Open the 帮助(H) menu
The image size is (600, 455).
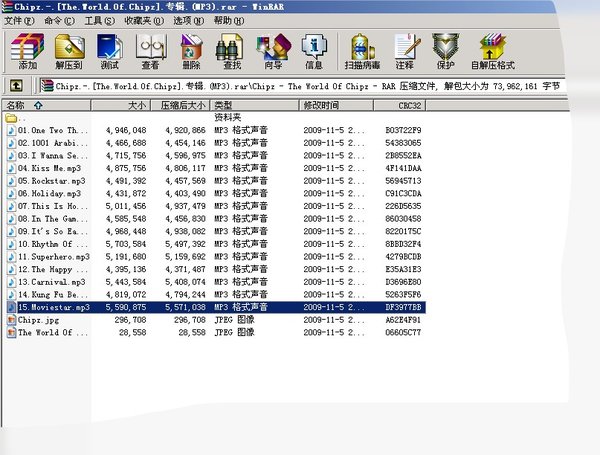[229, 21]
